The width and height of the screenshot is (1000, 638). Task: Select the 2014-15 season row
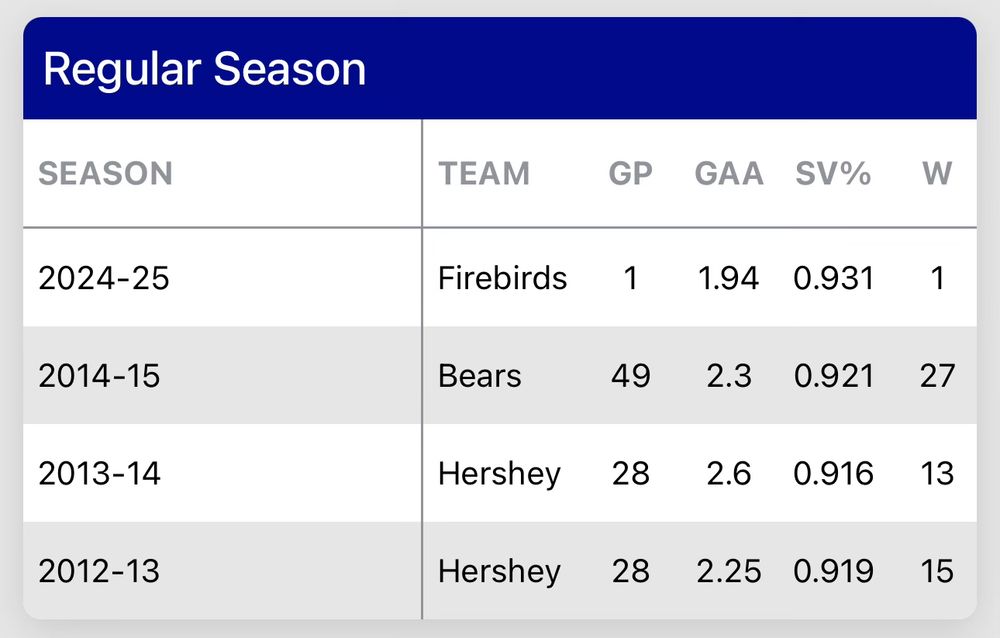click(500, 375)
